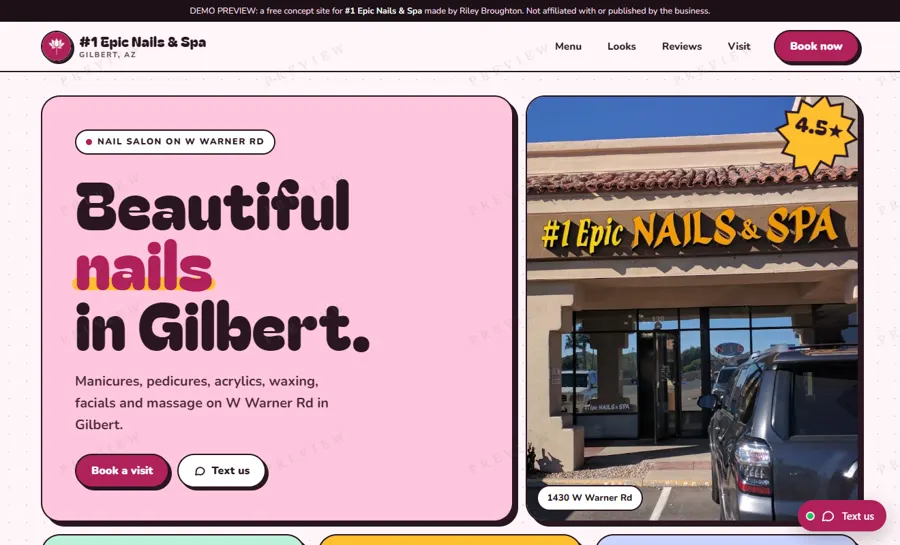Viewport: 900px width, 545px height.
Task: Click the hero Text us button
Action: 222,470
